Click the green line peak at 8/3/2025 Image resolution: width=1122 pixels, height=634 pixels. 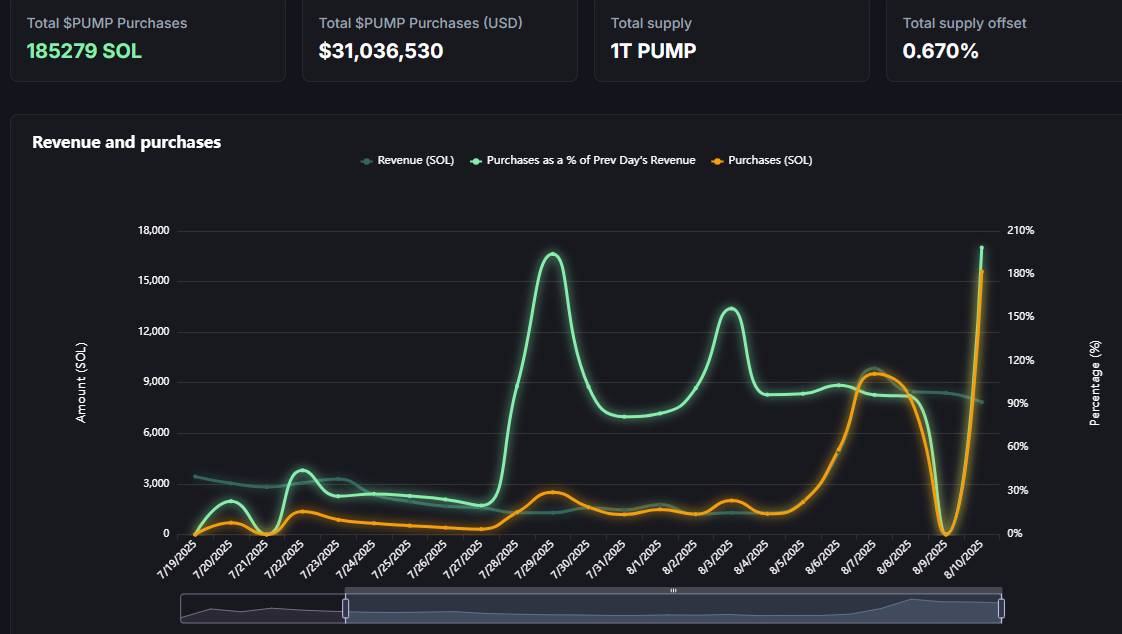coord(731,308)
